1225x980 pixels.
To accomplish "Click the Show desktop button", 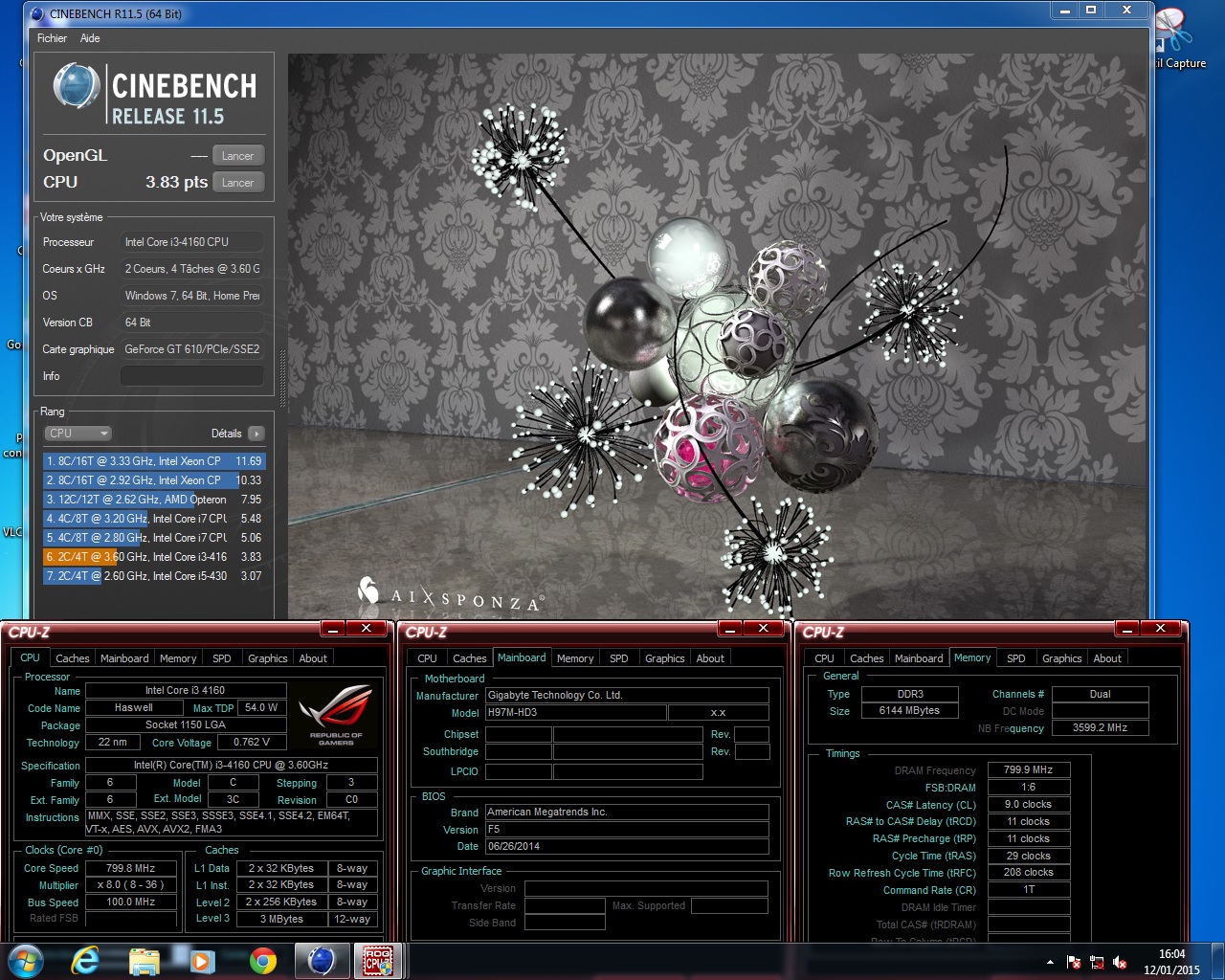I will 1217,962.
